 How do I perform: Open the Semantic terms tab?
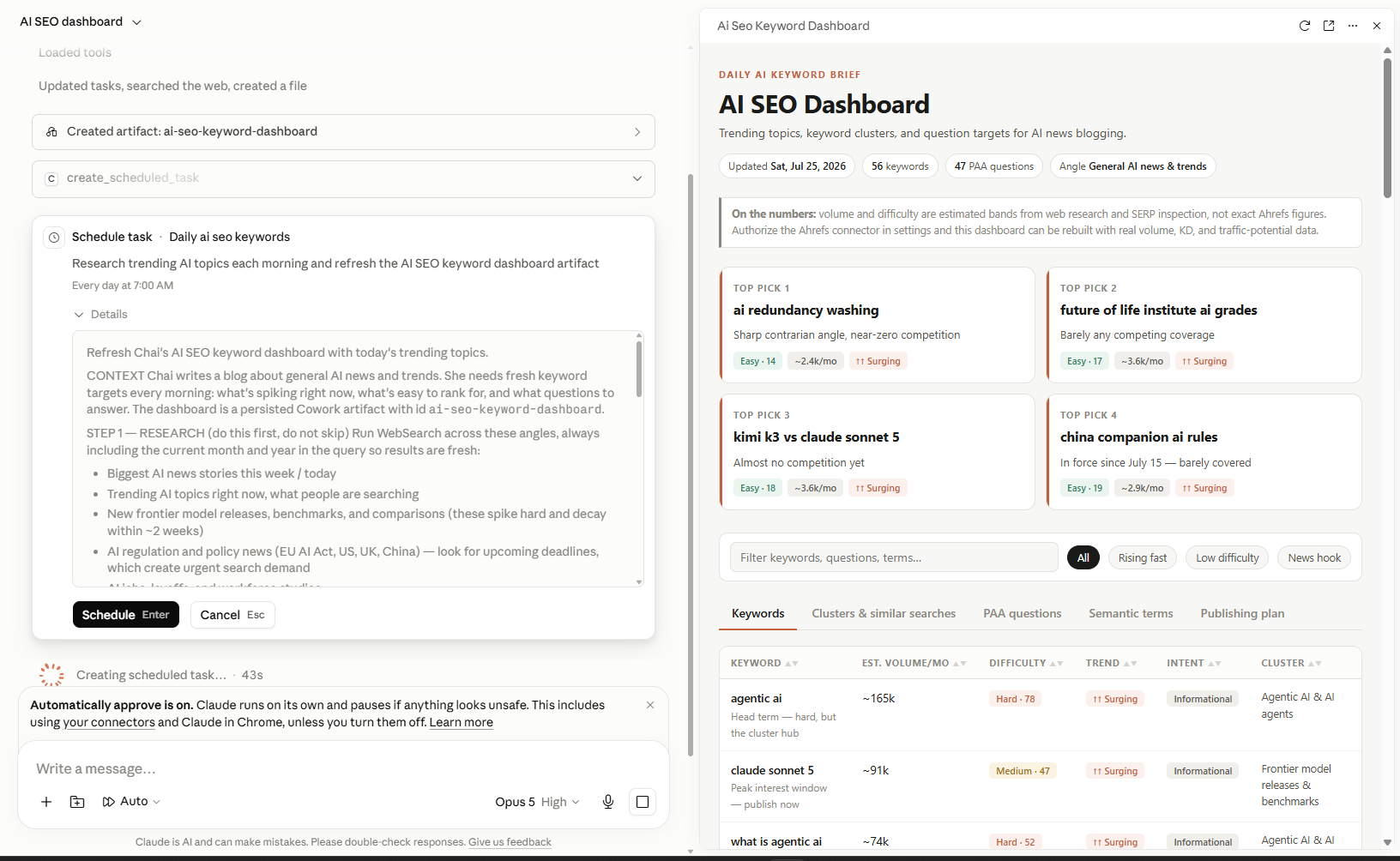1131,614
